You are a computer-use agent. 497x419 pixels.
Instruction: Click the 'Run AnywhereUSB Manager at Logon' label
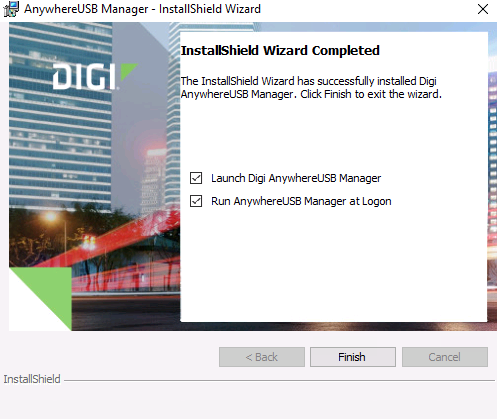click(301, 201)
